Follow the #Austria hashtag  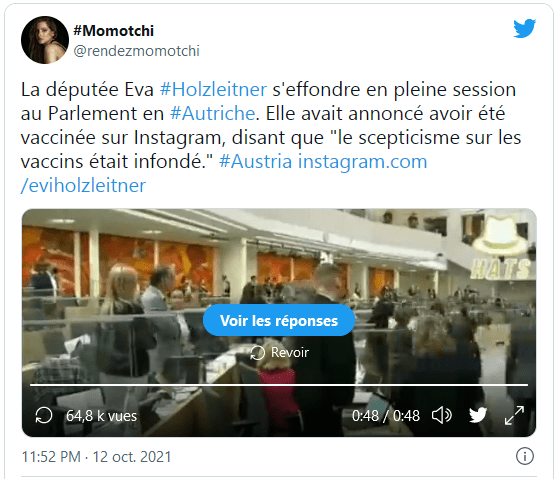[x=255, y=161]
